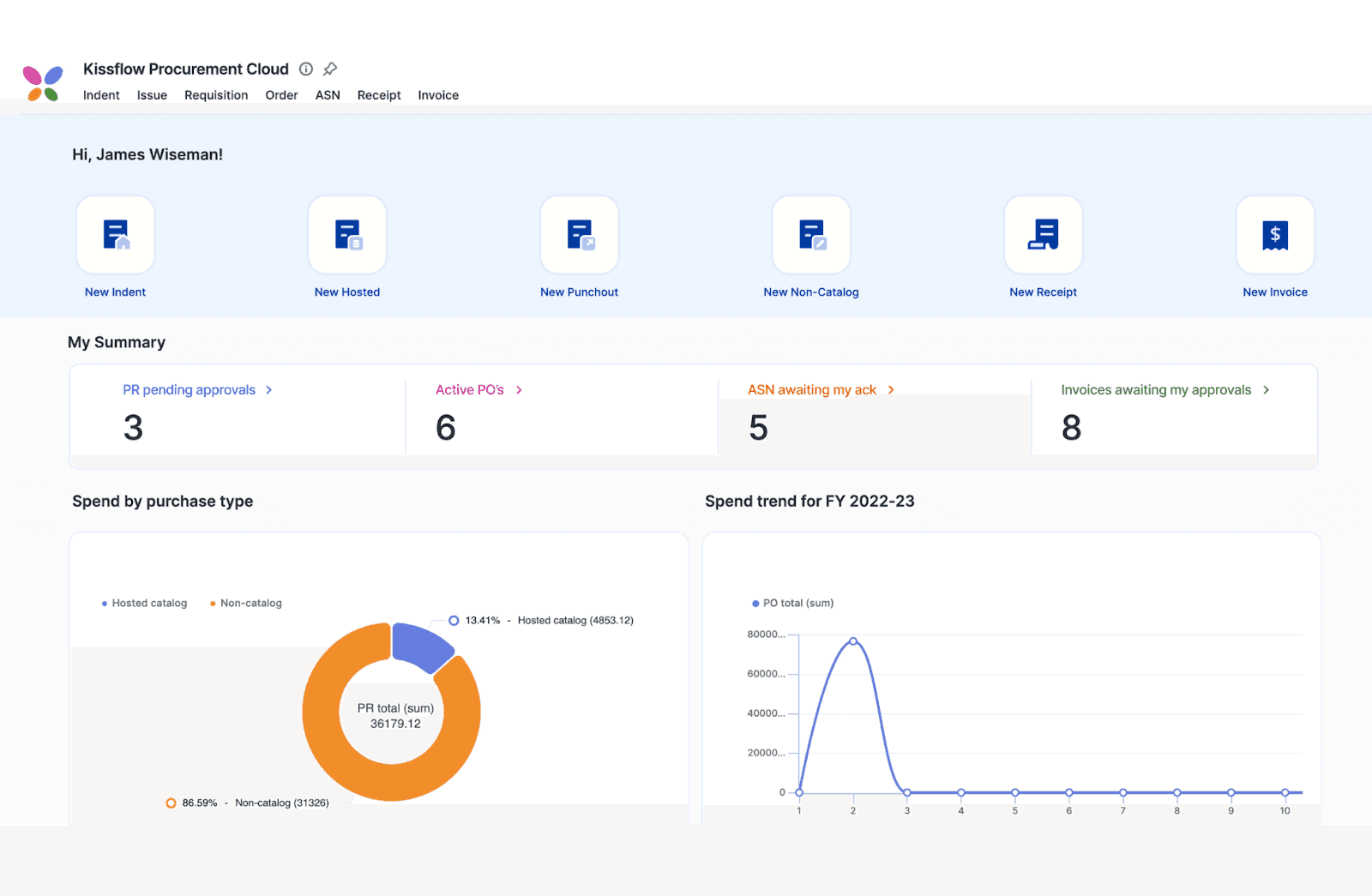Open ASN awaiting my ack
1372x896 pixels.
pos(812,389)
